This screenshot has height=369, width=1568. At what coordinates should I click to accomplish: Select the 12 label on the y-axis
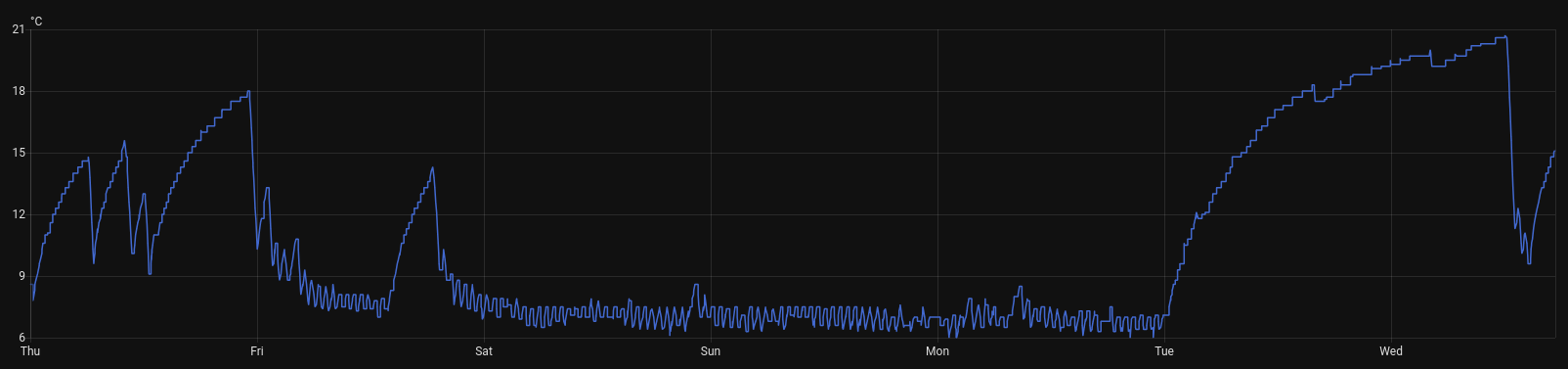click(x=19, y=214)
